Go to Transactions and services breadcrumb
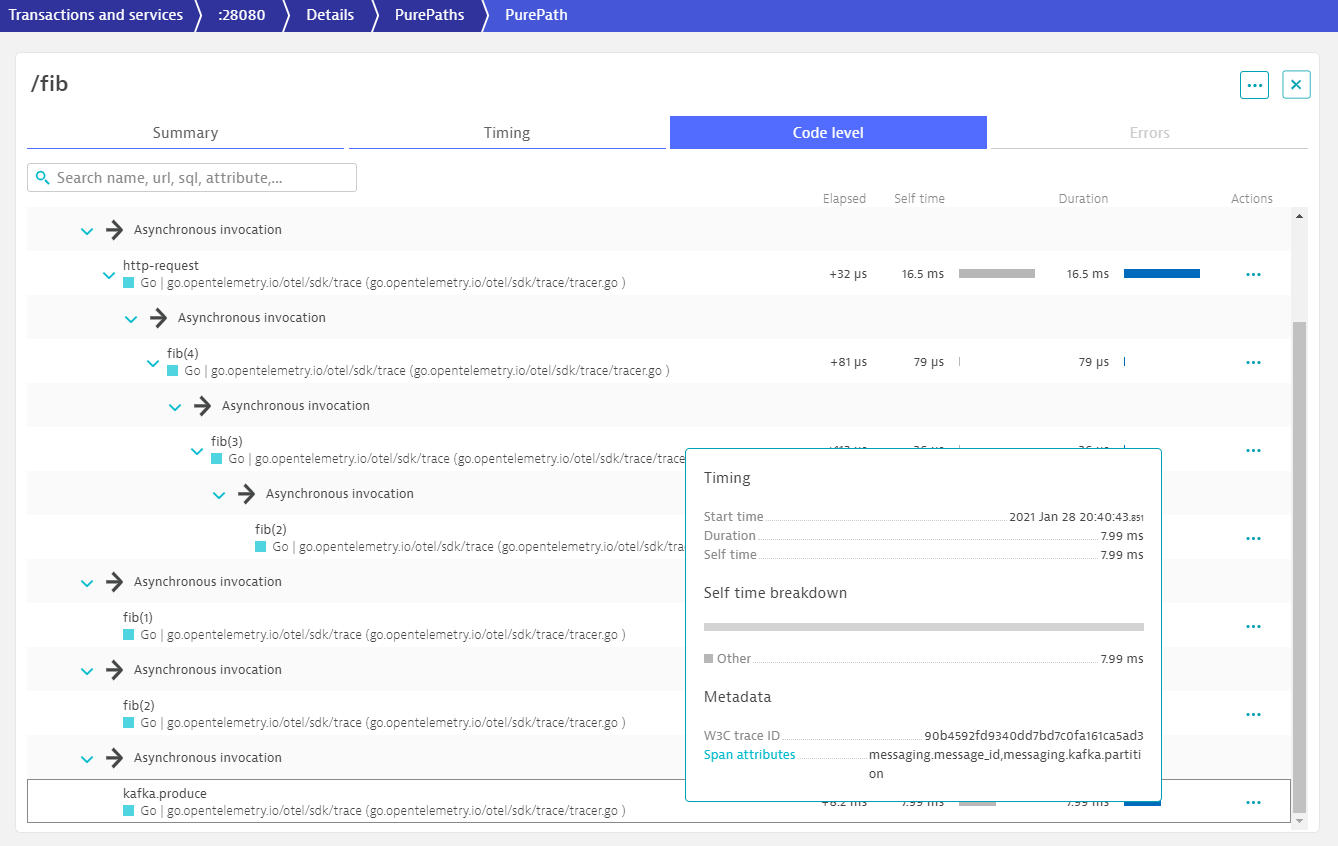Image resolution: width=1338 pixels, height=846 pixels. 96,15
